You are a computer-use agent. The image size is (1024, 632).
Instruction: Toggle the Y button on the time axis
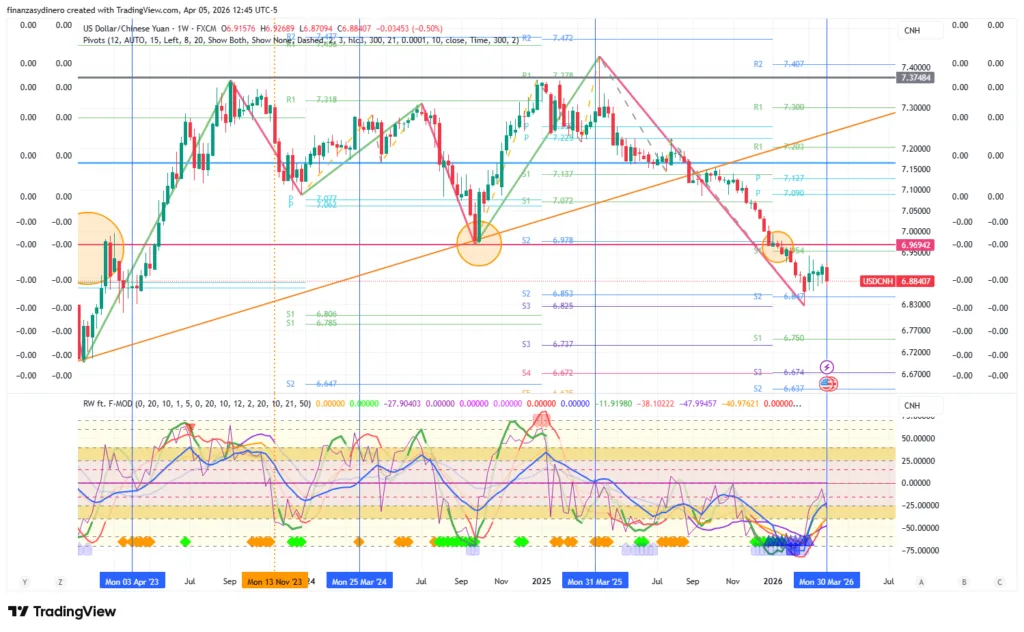click(25, 581)
